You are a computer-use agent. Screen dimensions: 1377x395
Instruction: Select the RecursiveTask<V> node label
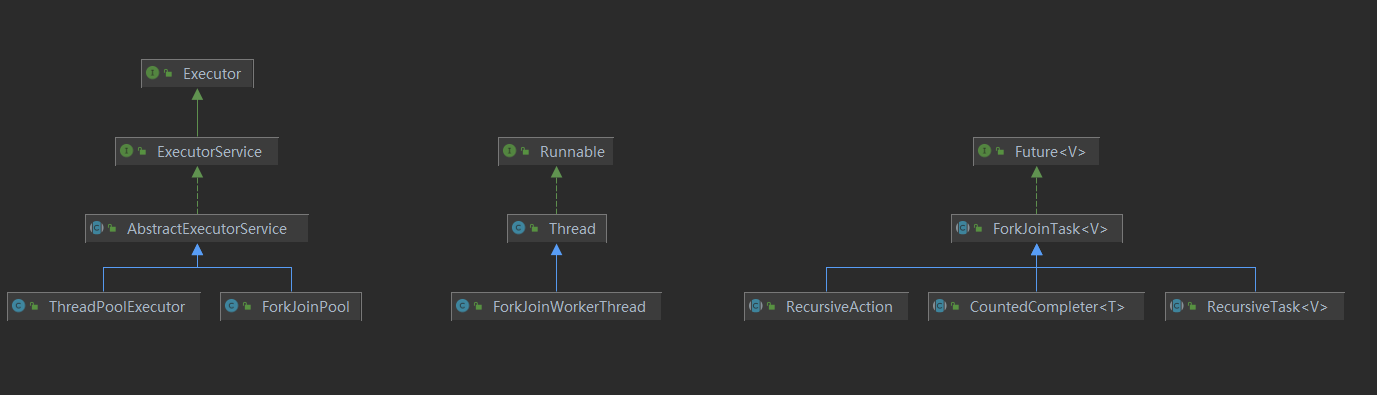click(1267, 307)
